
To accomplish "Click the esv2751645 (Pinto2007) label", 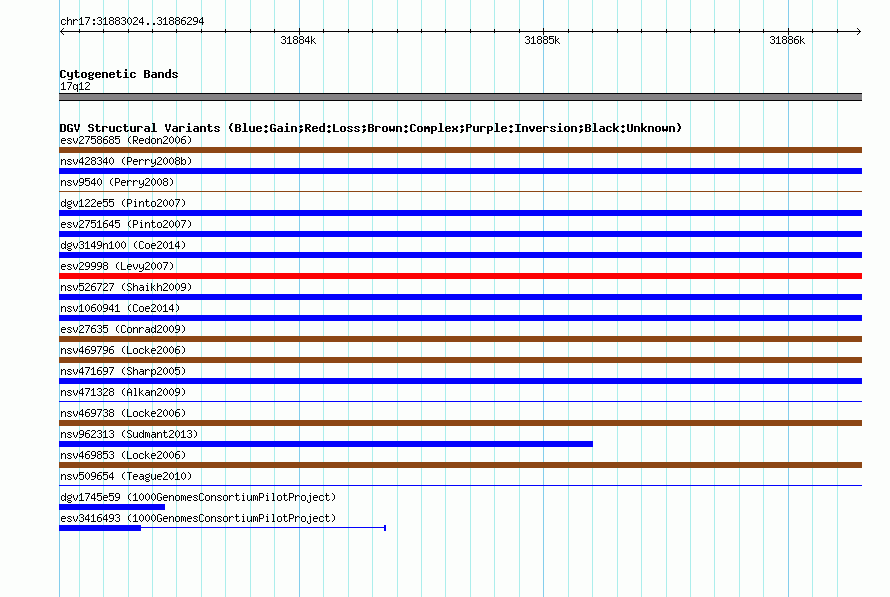I will (126, 224).
